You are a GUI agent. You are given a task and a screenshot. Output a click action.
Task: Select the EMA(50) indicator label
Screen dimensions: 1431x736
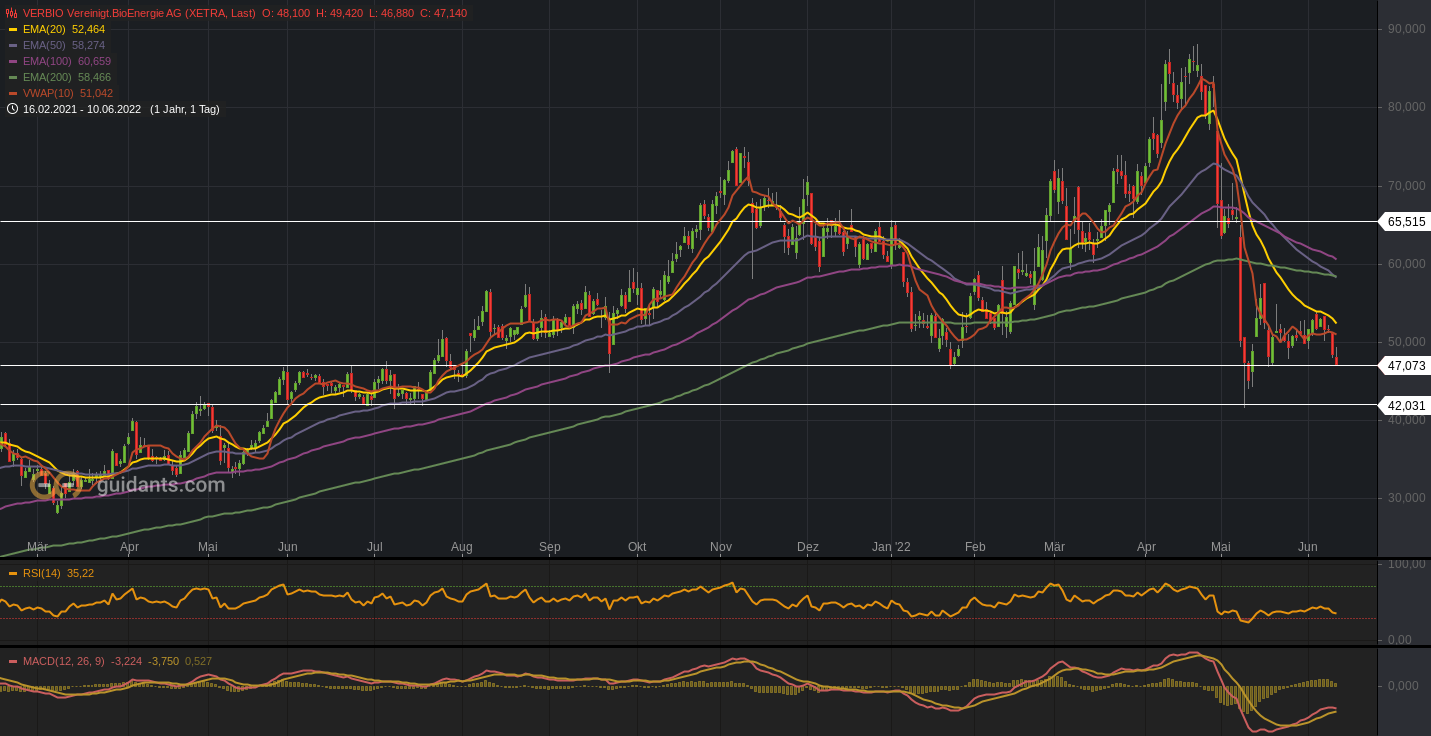(x=44, y=45)
